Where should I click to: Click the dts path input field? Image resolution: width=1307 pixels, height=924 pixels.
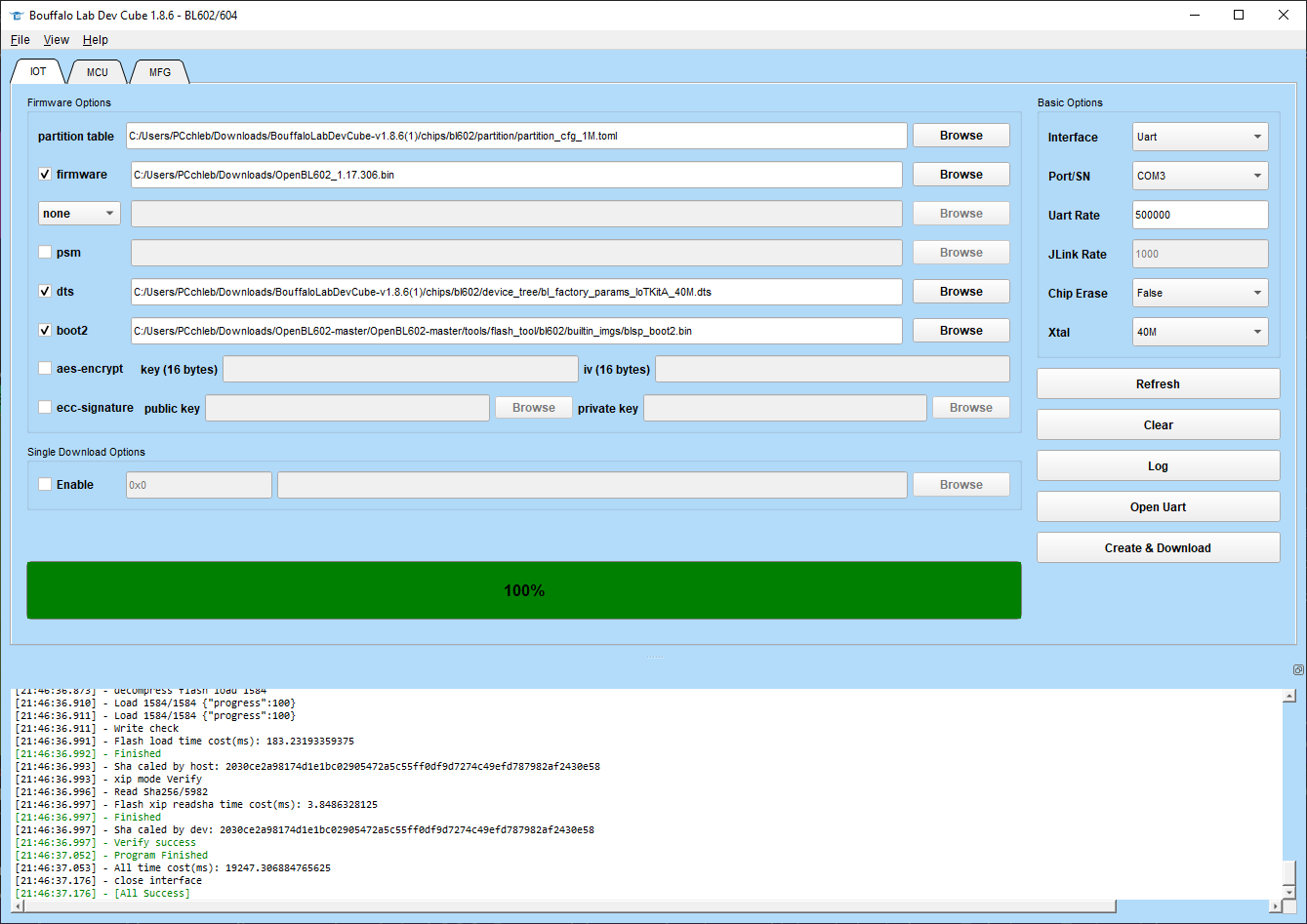[x=516, y=292]
